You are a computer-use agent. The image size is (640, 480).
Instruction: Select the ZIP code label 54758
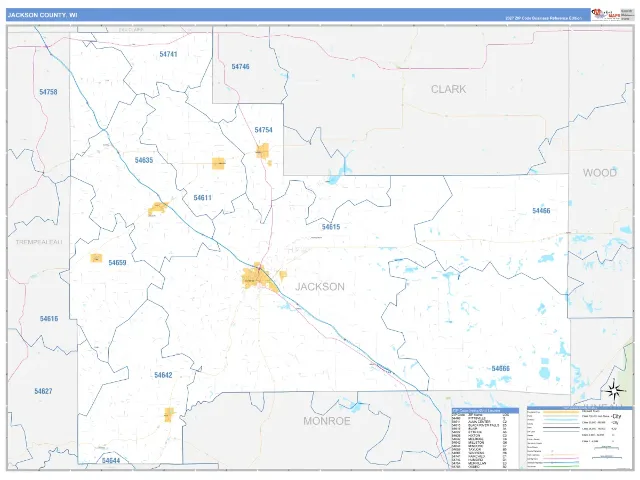pos(48,92)
